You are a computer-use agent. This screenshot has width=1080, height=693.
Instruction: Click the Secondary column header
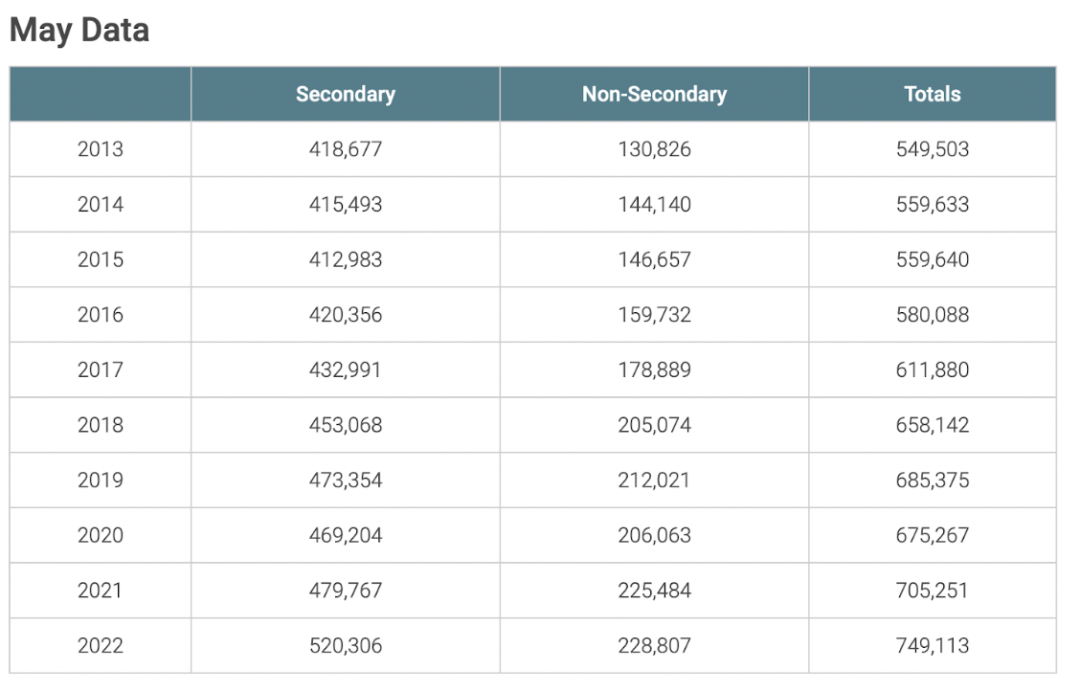[345, 94]
